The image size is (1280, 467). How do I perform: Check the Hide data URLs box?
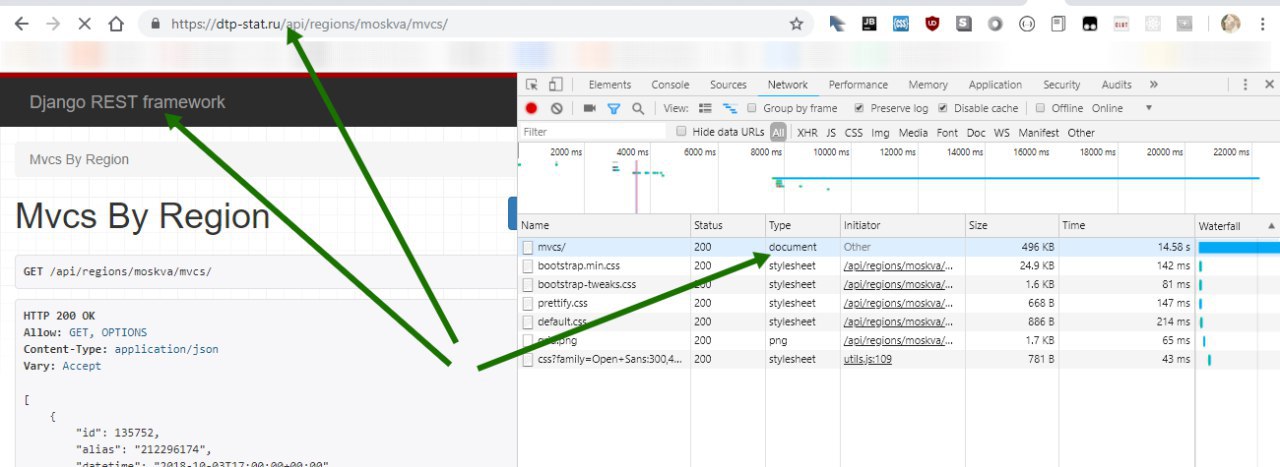point(682,132)
